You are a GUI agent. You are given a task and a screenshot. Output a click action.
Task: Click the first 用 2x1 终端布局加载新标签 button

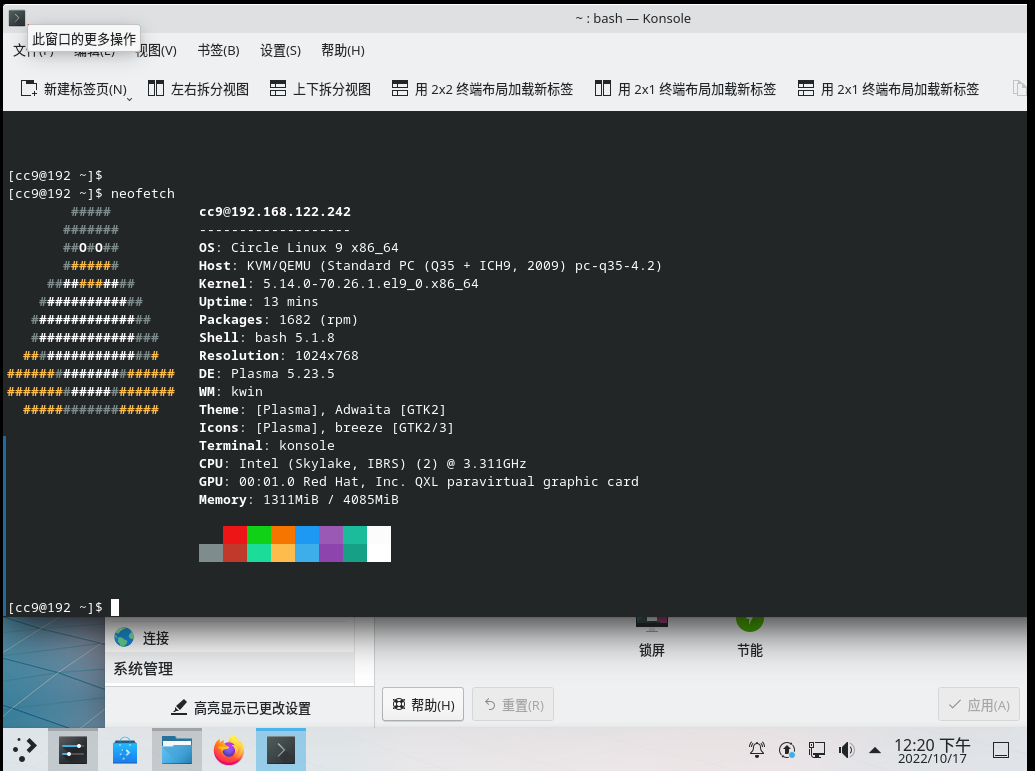[x=685, y=89]
